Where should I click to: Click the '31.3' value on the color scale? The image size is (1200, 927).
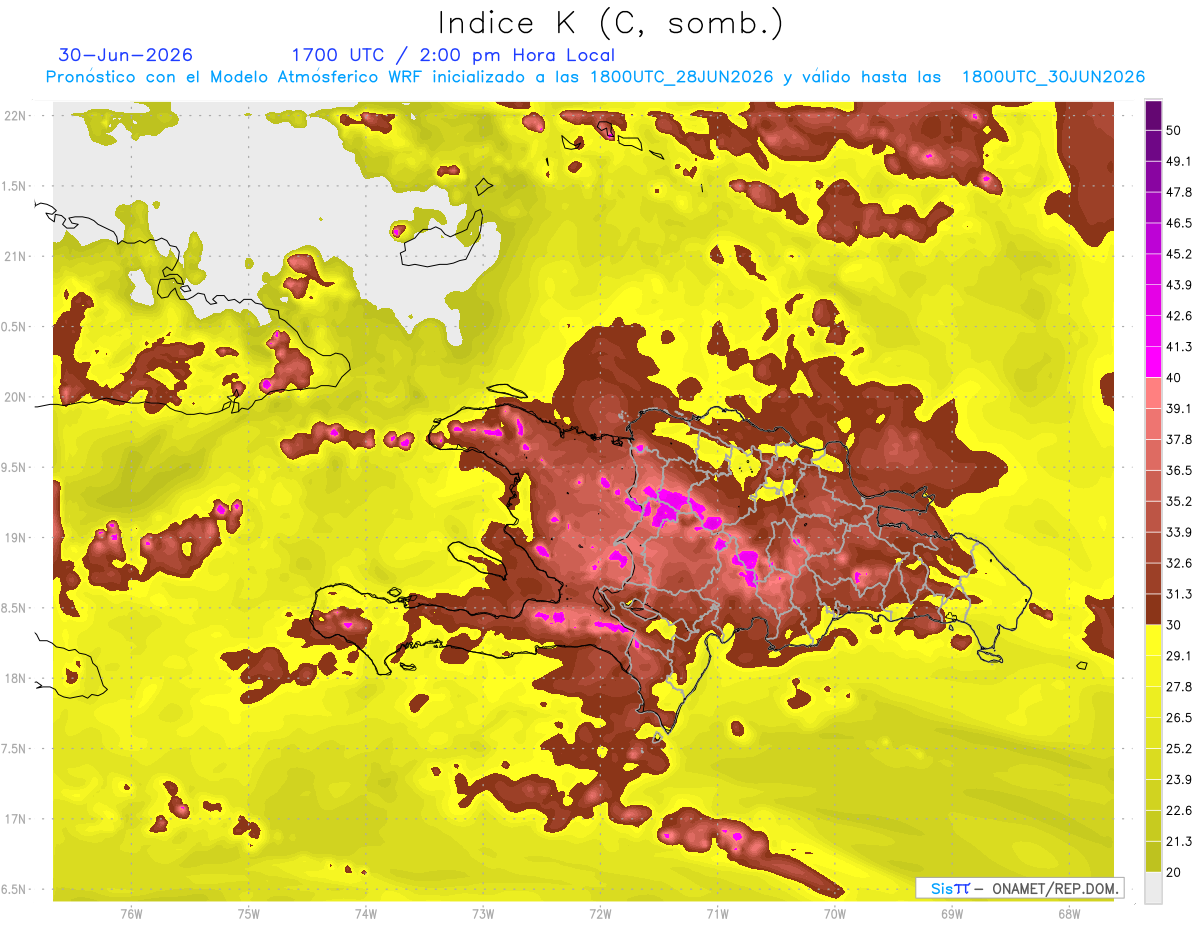point(1180,594)
